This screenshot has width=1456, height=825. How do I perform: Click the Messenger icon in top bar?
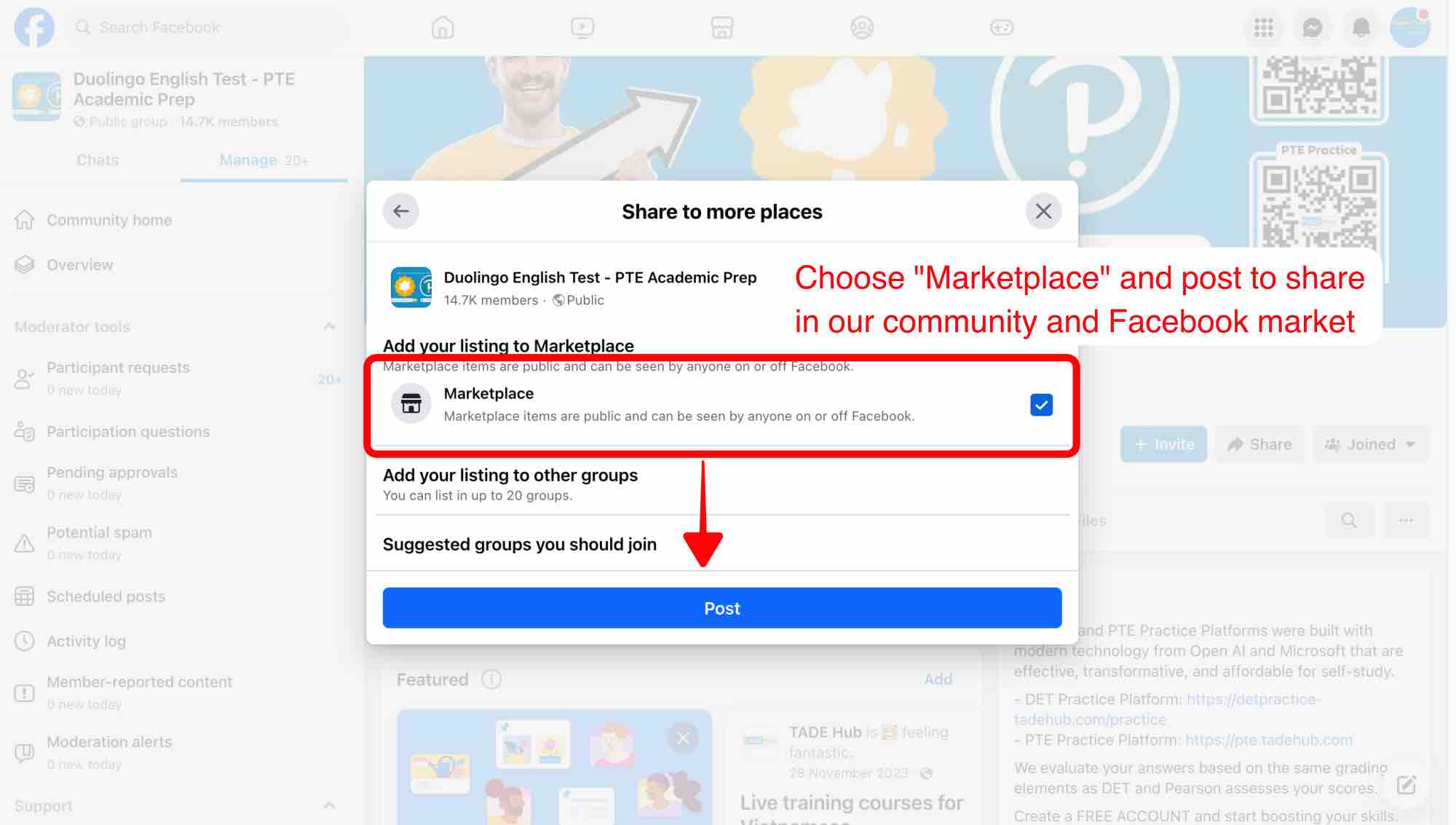pyautogui.click(x=1313, y=27)
